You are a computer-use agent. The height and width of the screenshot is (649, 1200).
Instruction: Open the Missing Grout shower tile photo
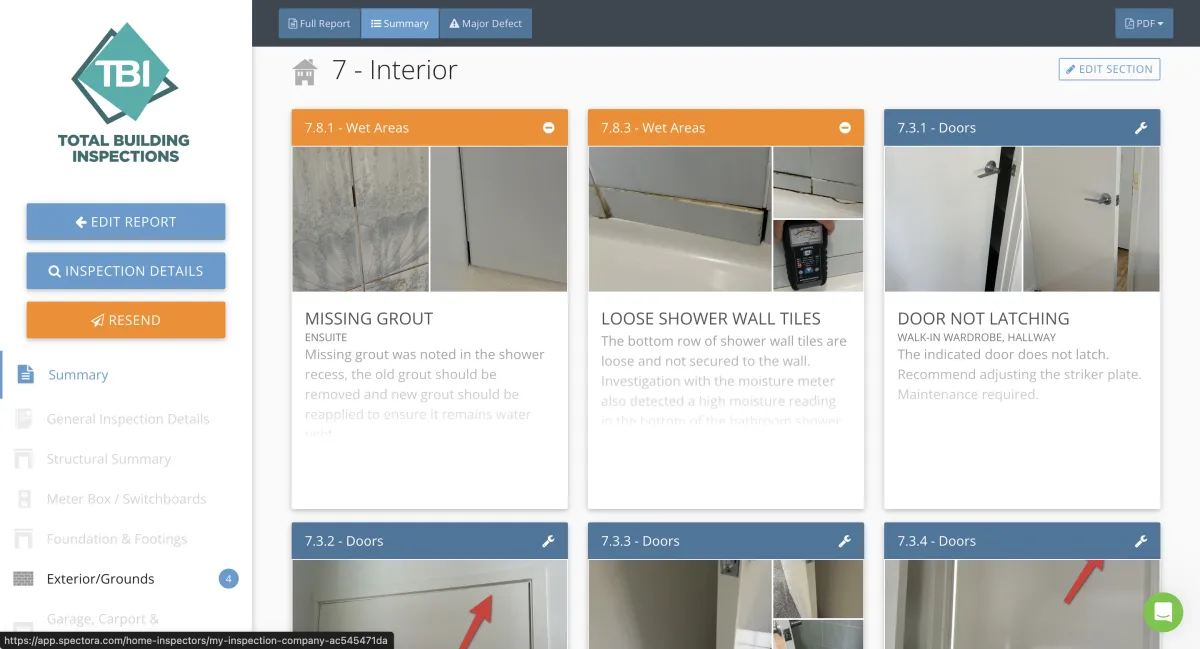360,219
